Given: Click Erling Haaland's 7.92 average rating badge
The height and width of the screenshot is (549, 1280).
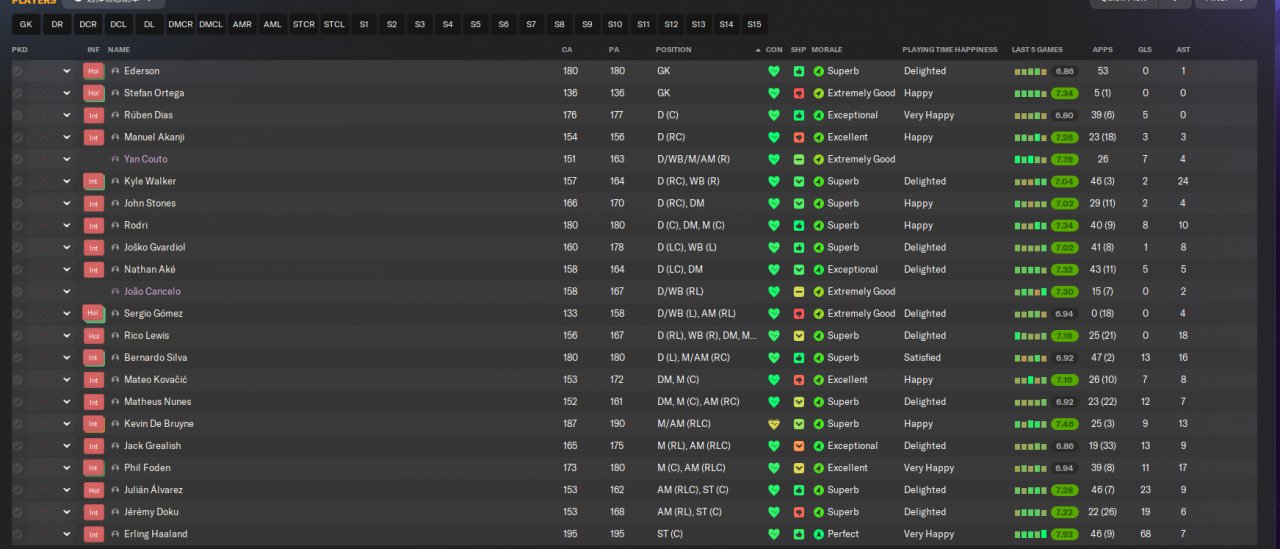Looking at the screenshot, I should point(1064,534).
